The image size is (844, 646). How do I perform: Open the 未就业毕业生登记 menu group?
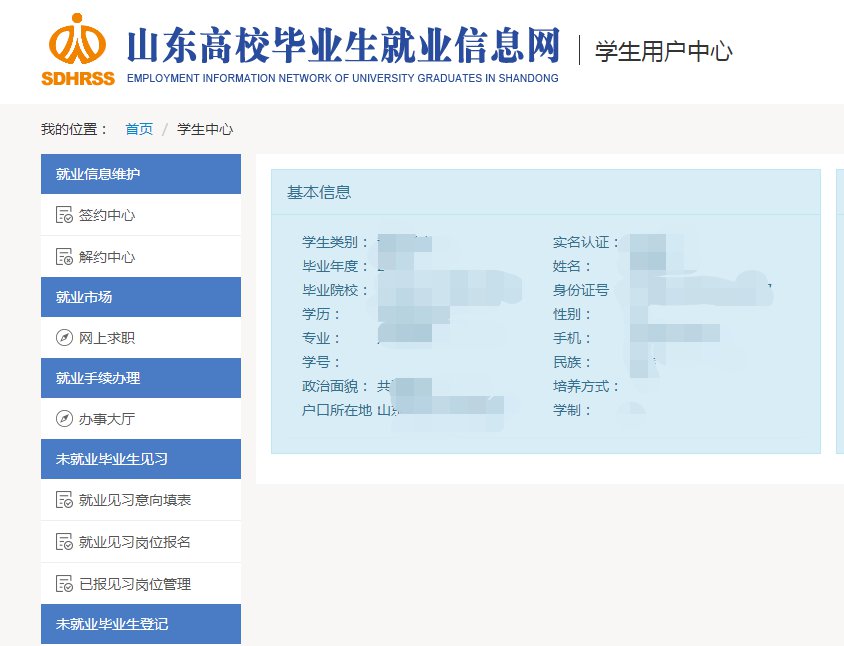(140, 624)
